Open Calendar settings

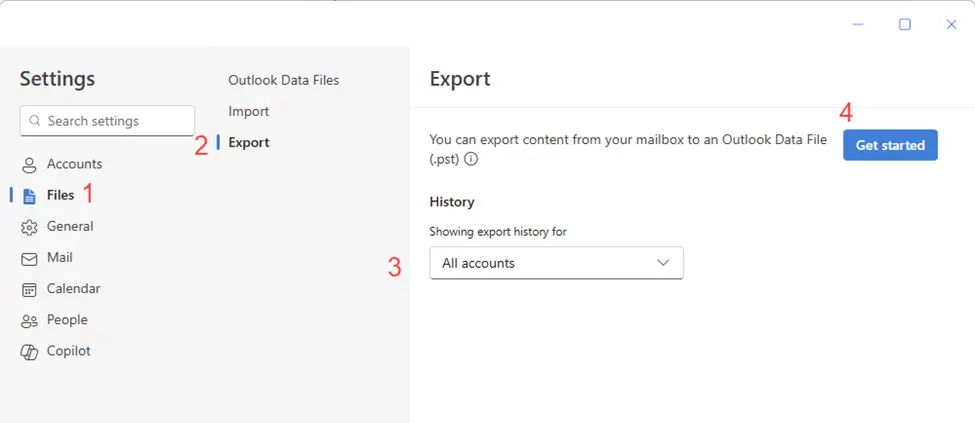click(x=73, y=289)
